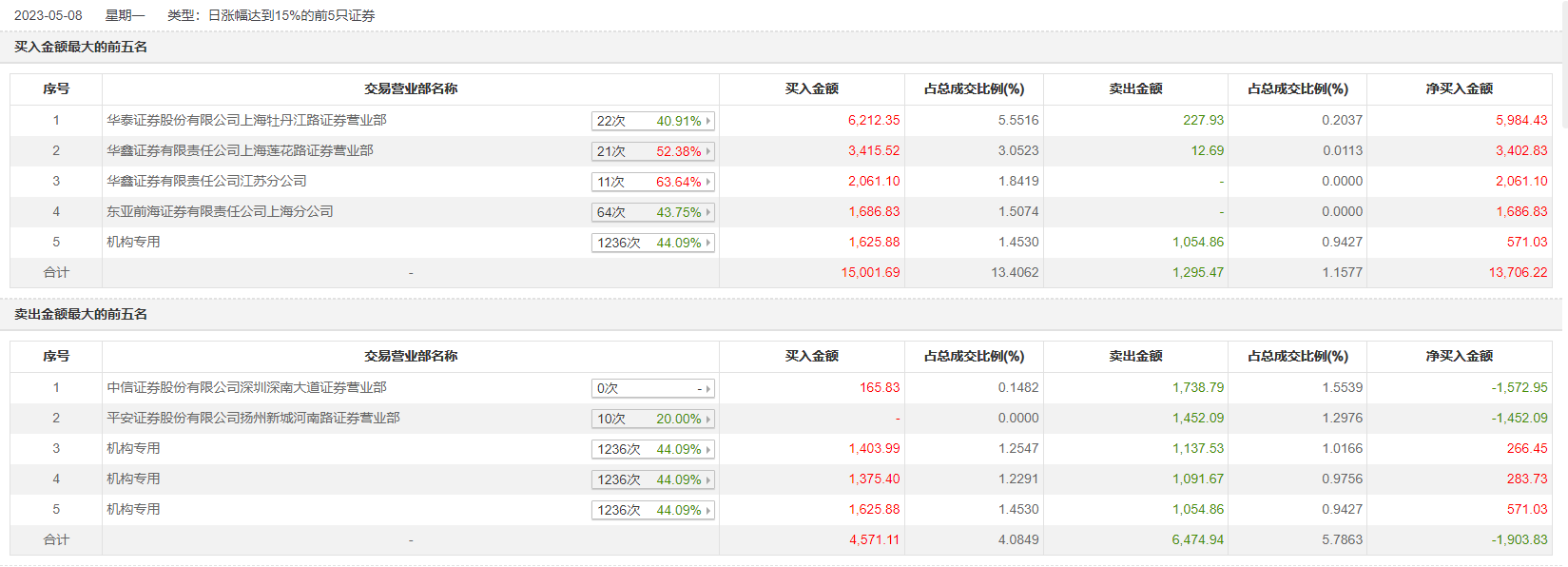Open the 10次 20.00% dropdown for 平安证券
The height and width of the screenshot is (567, 1568).
[652, 419]
